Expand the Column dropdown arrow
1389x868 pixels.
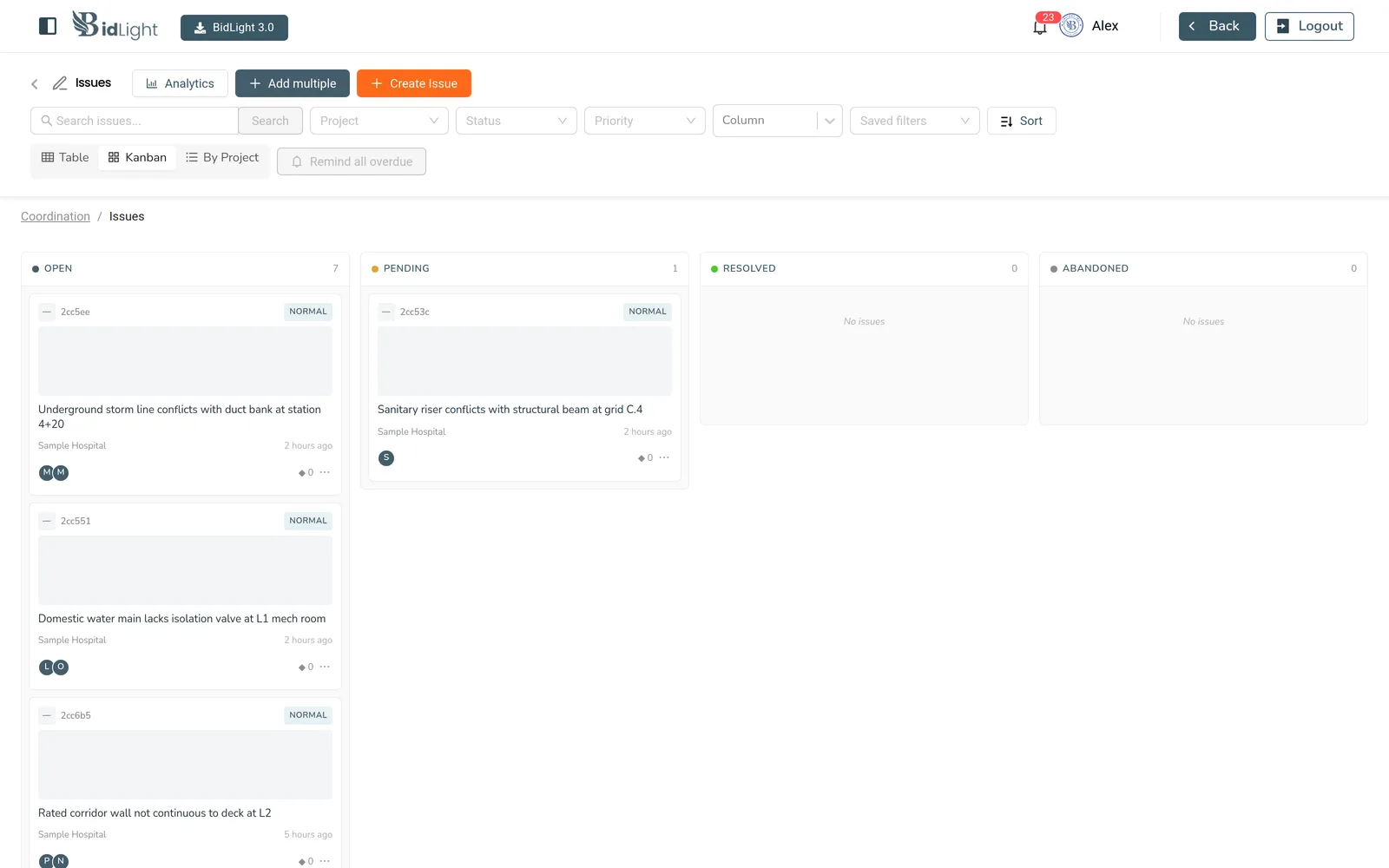[x=830, y=121]
